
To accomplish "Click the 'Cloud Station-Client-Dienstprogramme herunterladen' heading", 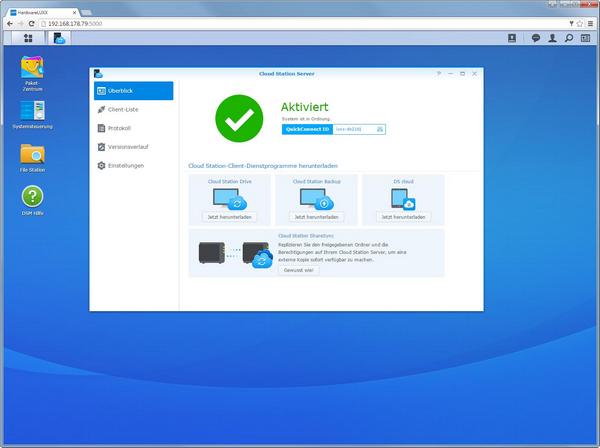I will (x=263, y=166).
